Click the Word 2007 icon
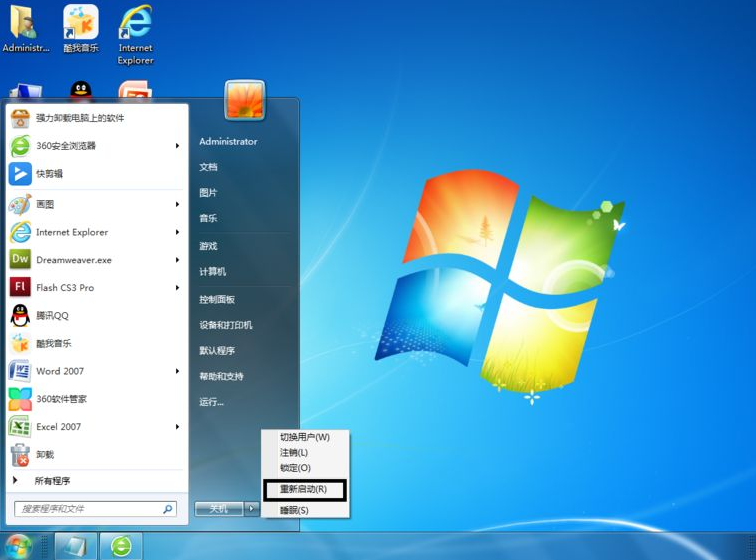 [20, 371]
